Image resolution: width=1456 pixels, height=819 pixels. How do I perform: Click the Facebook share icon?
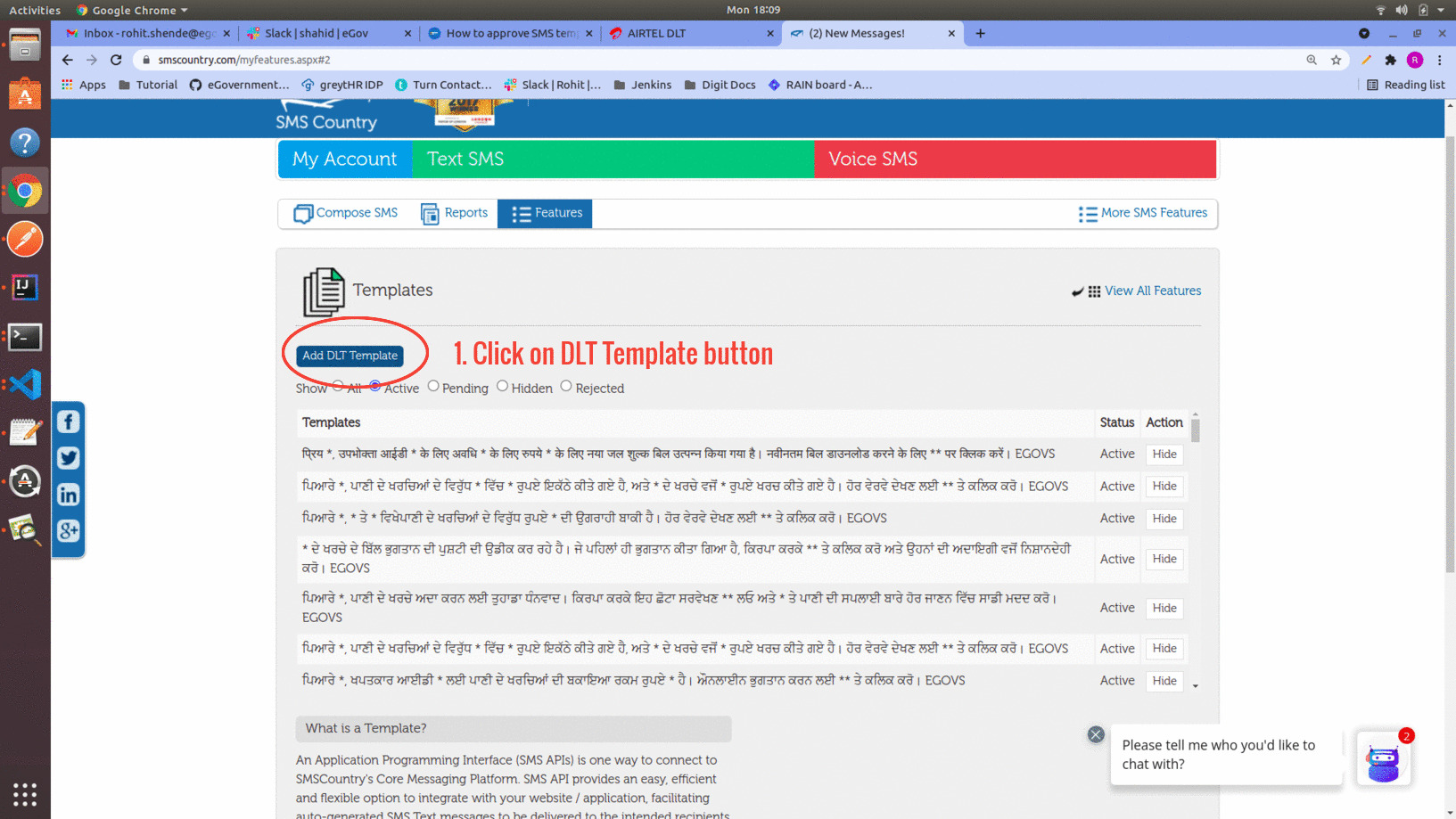tap(69, 422)
